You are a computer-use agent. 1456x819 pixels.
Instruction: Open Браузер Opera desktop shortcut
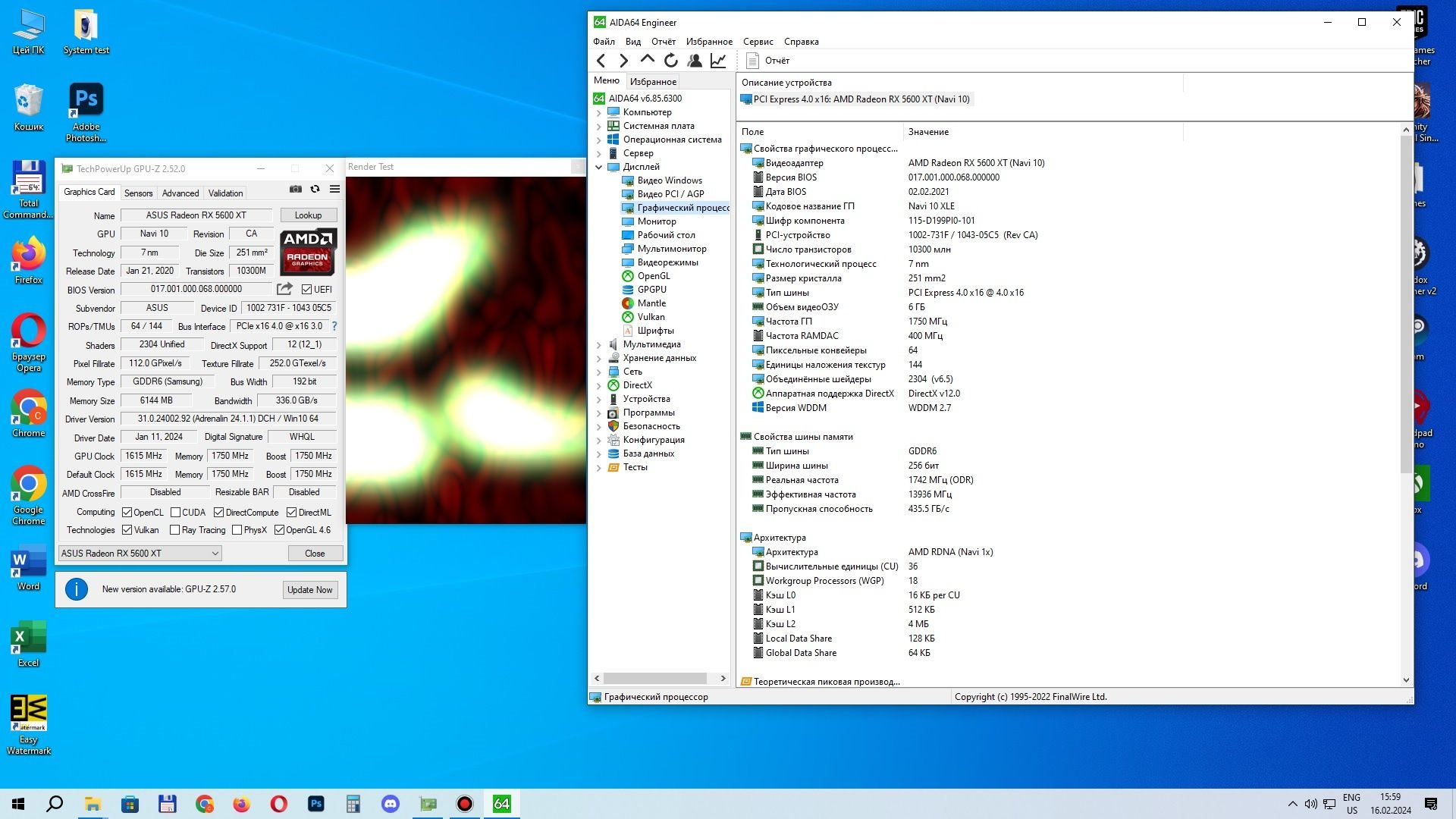28,343
